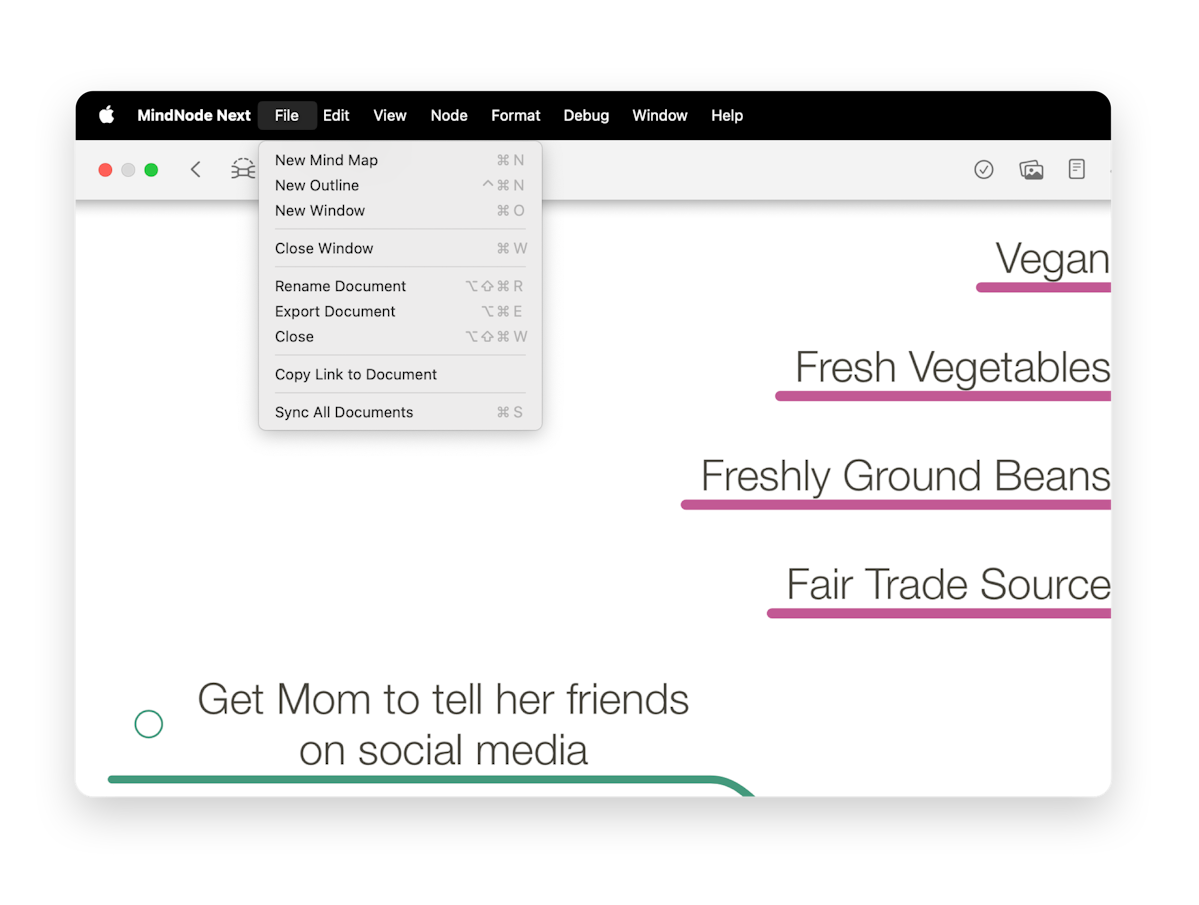Image resolution: width=1199 pixels, height=905 pixels.
Task: Click the back chevron in toolbar
Action: point(196,169)
